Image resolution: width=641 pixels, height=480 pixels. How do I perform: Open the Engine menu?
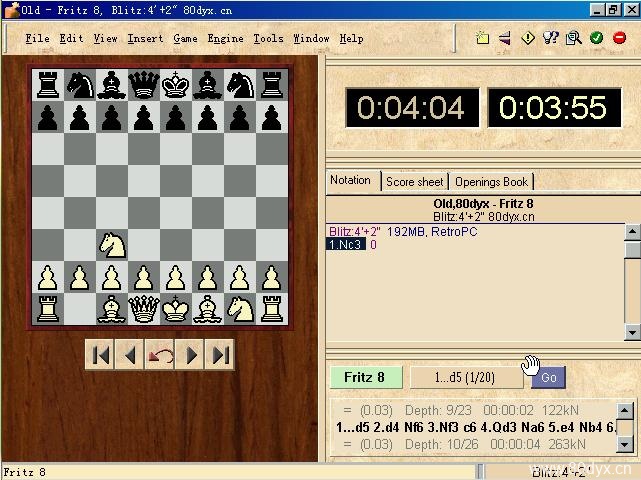225,39
